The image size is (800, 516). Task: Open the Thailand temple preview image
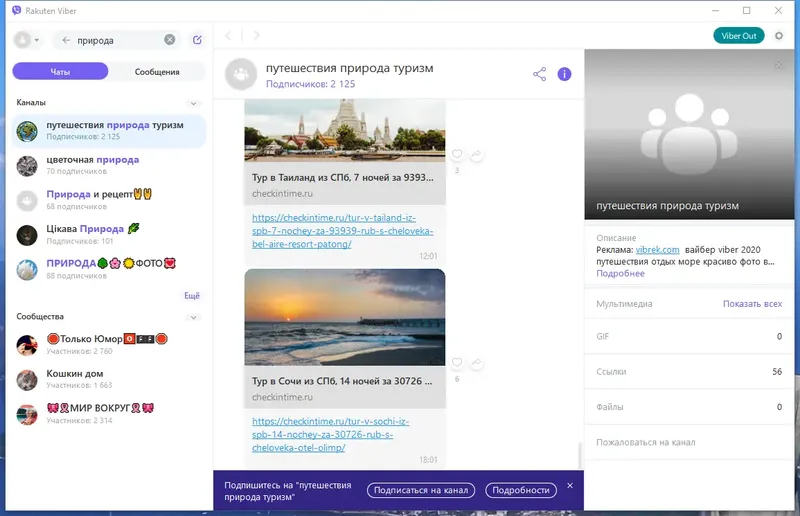345,130
